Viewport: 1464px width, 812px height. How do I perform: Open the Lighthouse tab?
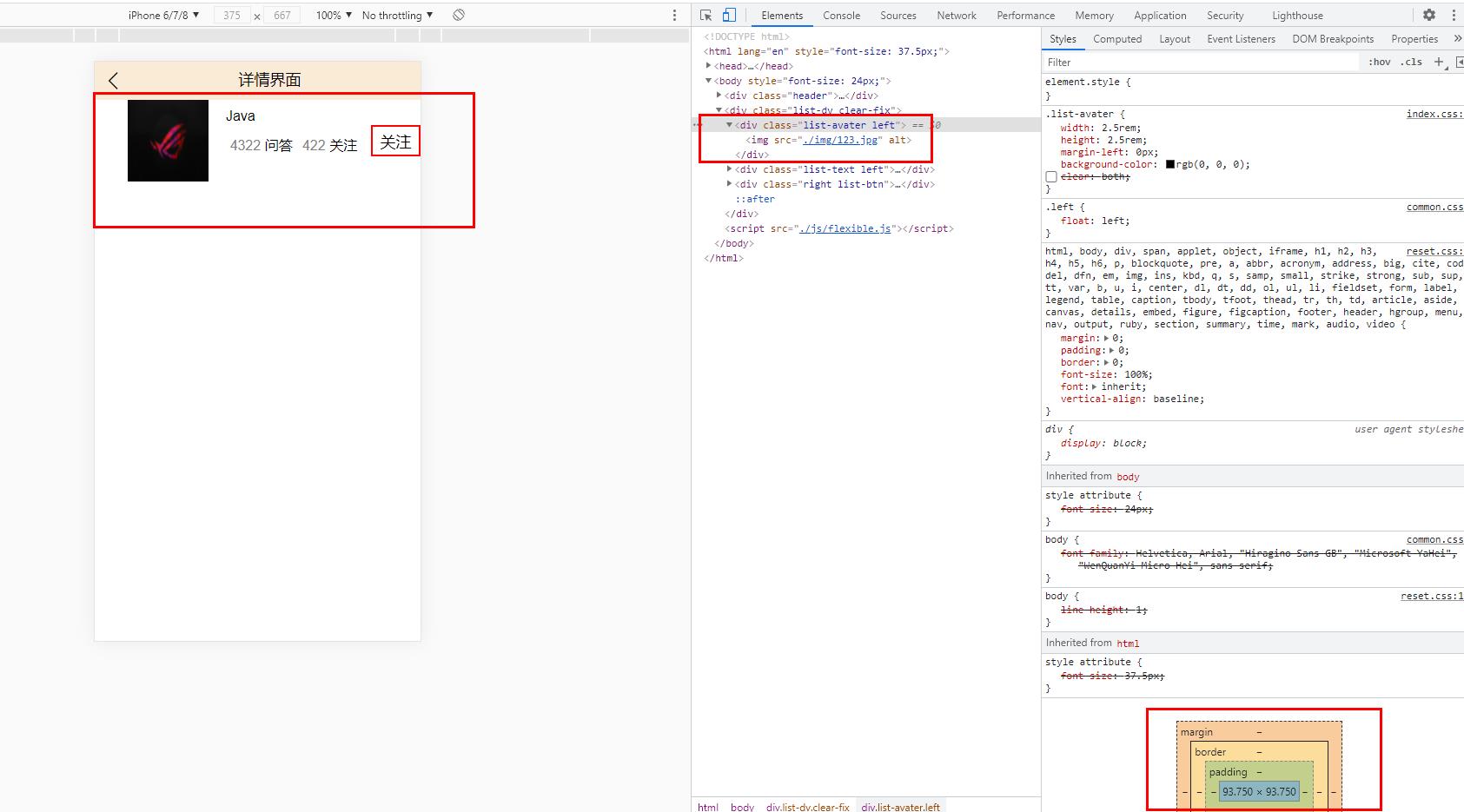pyautogui.click(x=1297, y=15)
